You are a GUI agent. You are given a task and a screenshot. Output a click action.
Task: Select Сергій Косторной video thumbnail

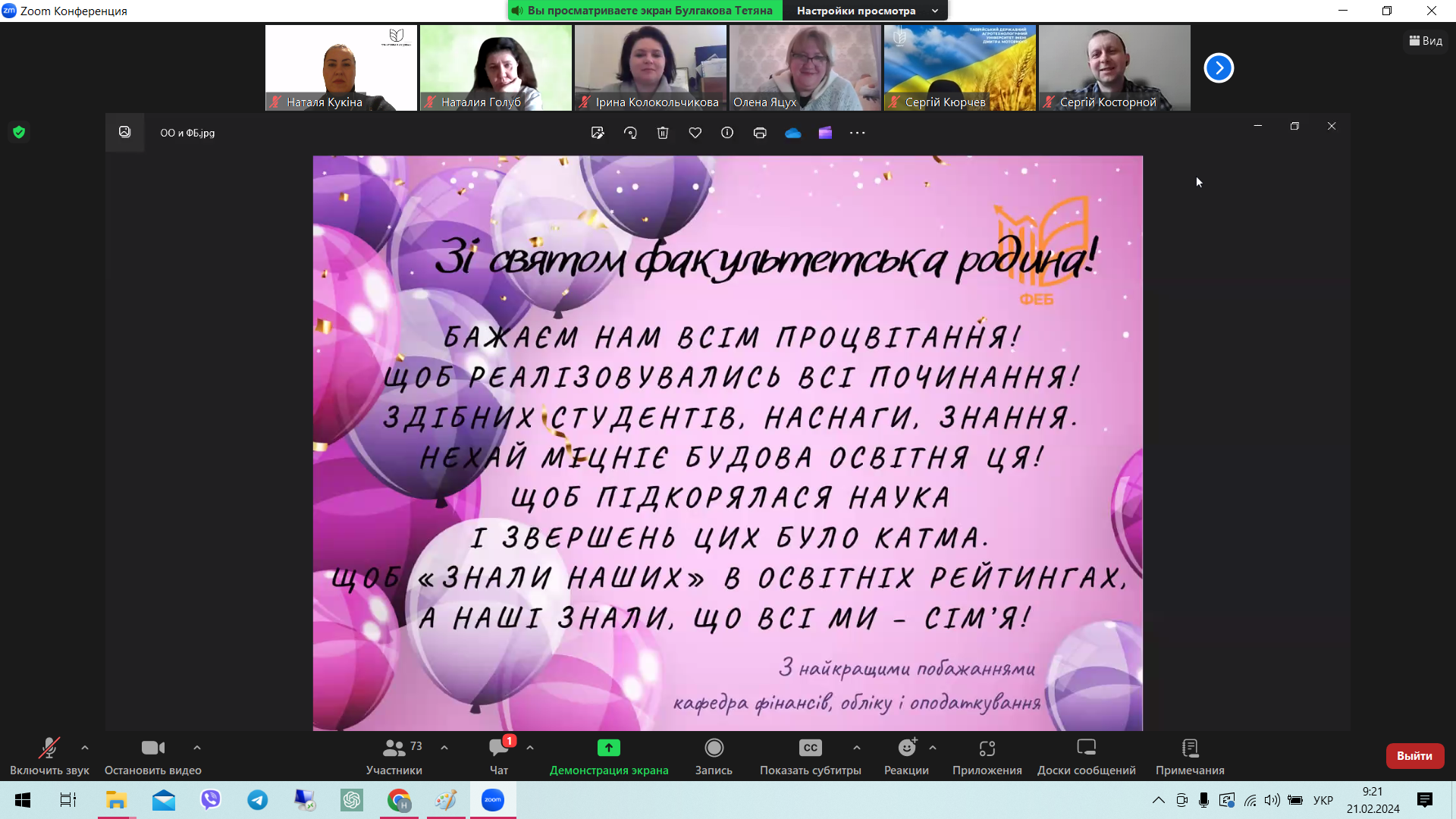click(x=1114, y=68)
